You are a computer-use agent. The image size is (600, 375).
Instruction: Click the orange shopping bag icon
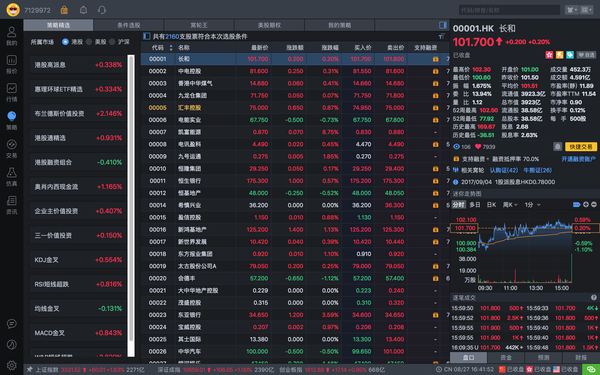coord(64,10)
